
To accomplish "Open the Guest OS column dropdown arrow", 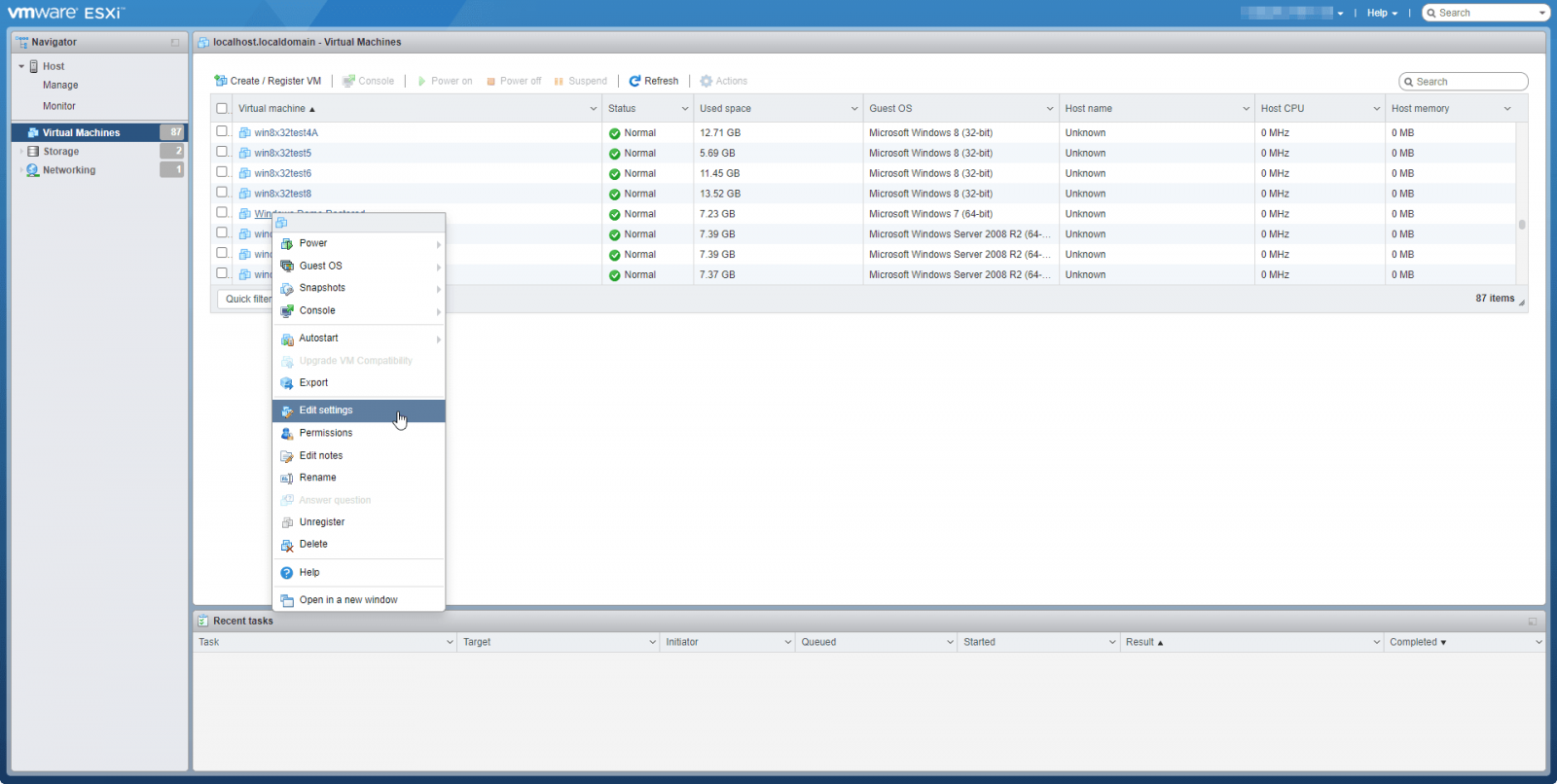I will tap(1050, 109).
